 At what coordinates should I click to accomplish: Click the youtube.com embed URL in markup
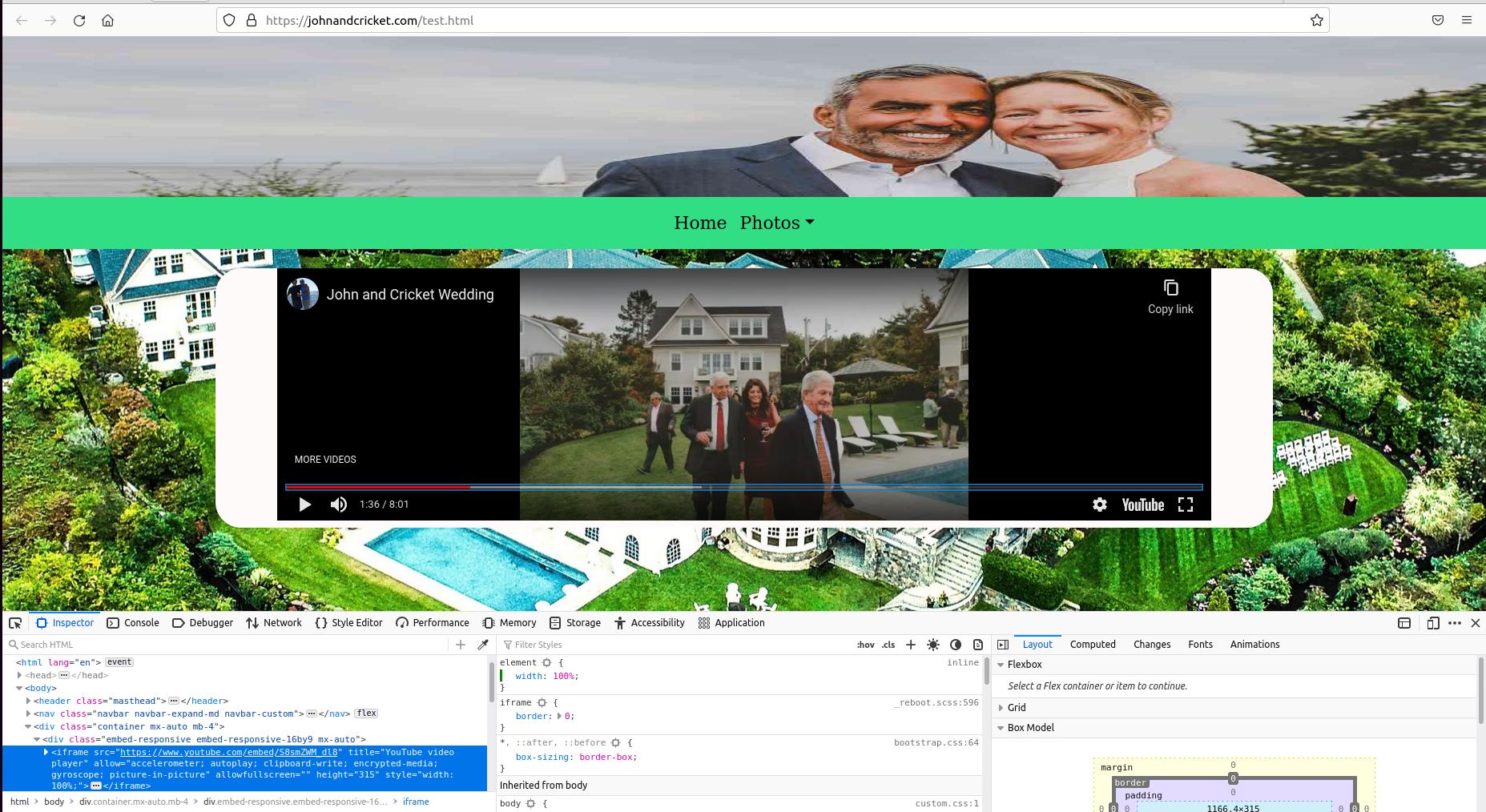tap(228, 753)
